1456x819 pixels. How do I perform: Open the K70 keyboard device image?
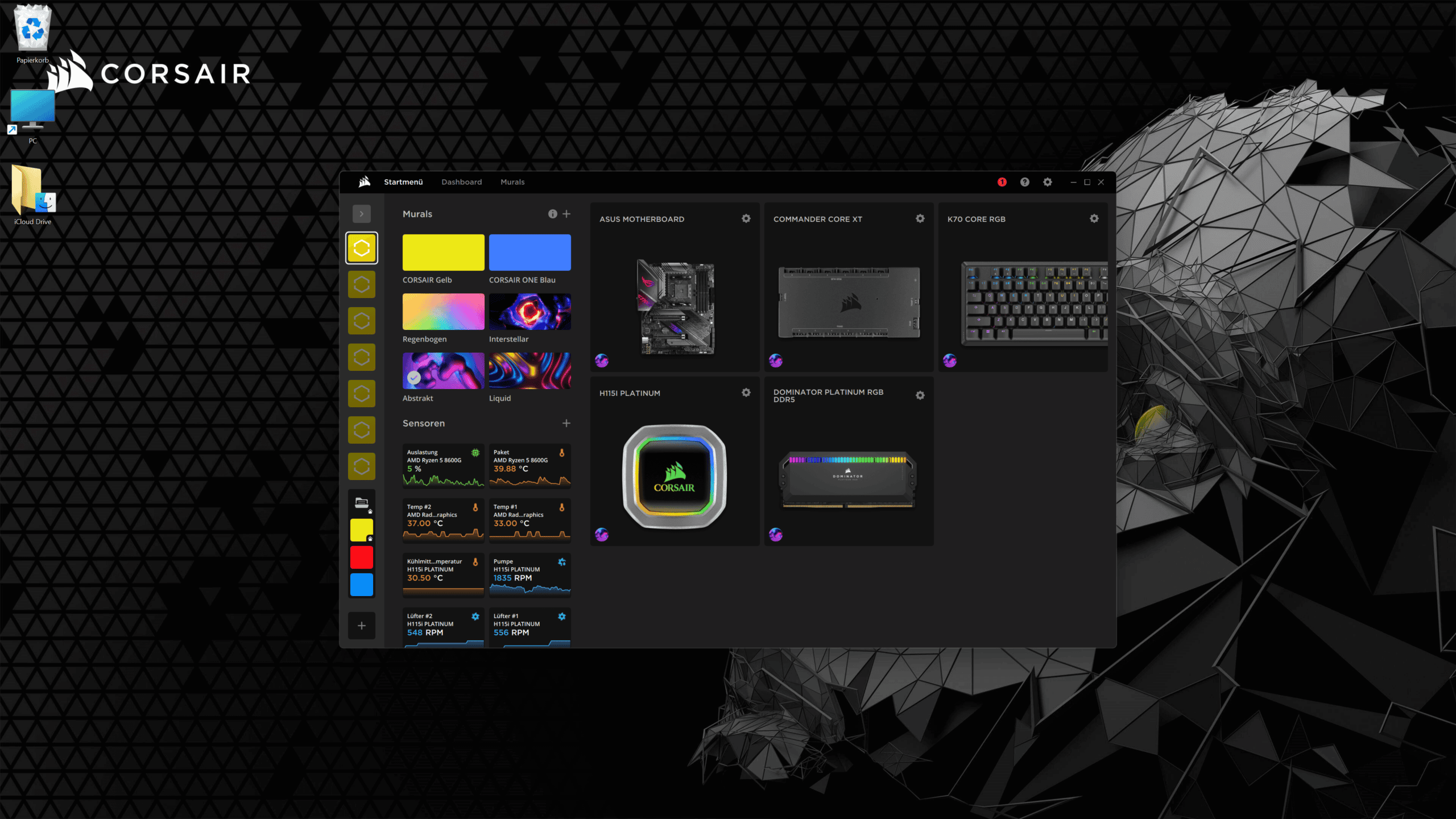tap(1034, 304)
